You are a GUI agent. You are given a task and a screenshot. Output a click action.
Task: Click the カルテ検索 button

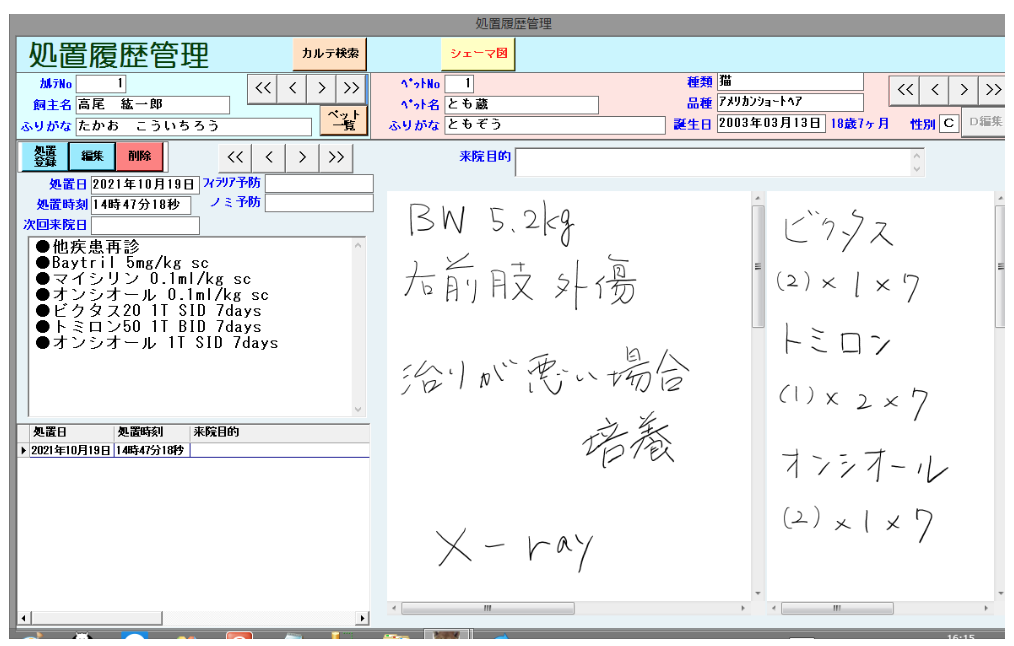[x=330, y=53]
